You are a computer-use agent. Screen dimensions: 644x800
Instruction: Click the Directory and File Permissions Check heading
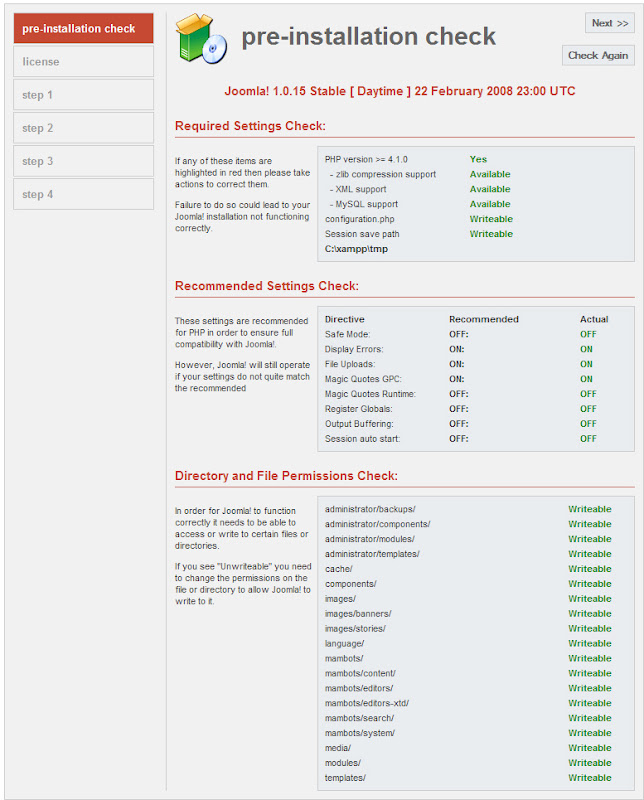286,476
